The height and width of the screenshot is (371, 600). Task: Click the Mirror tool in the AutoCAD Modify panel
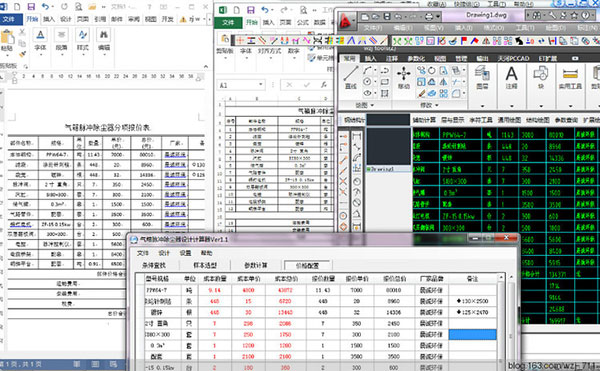(443, 81)
